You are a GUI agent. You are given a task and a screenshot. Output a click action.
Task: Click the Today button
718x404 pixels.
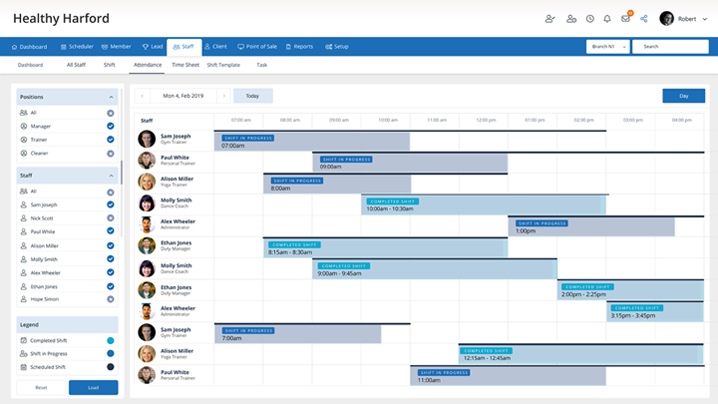[253, 96]
